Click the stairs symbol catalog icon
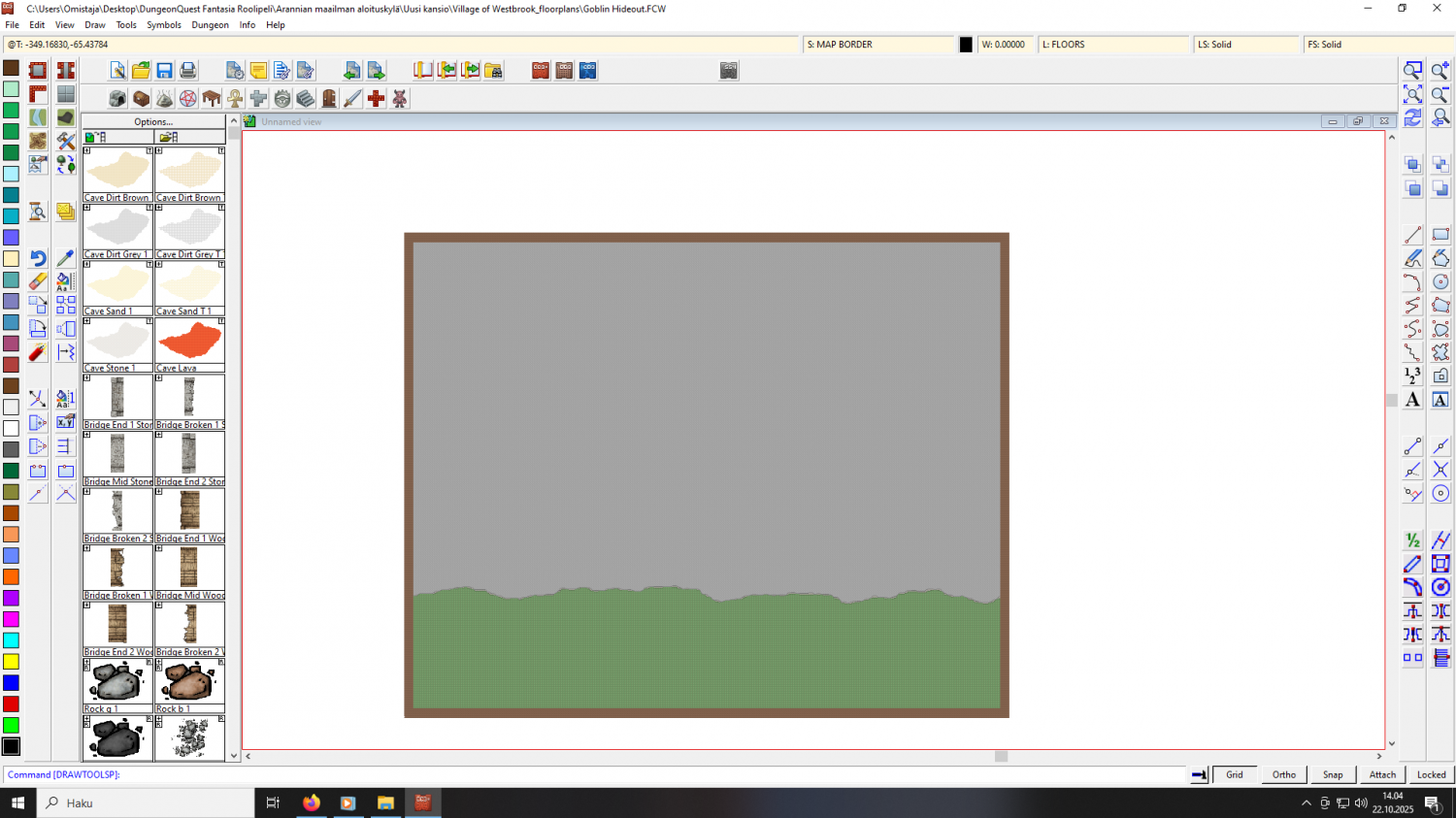 tap(306, 99)
